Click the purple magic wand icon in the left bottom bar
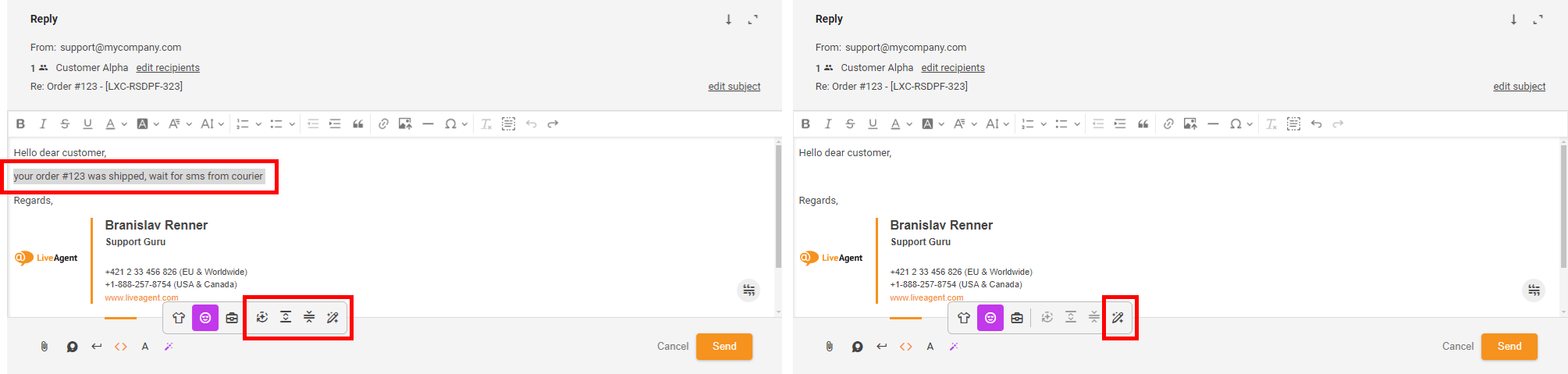This screenshot has height=374, width=1568. (x=169, y=347)
